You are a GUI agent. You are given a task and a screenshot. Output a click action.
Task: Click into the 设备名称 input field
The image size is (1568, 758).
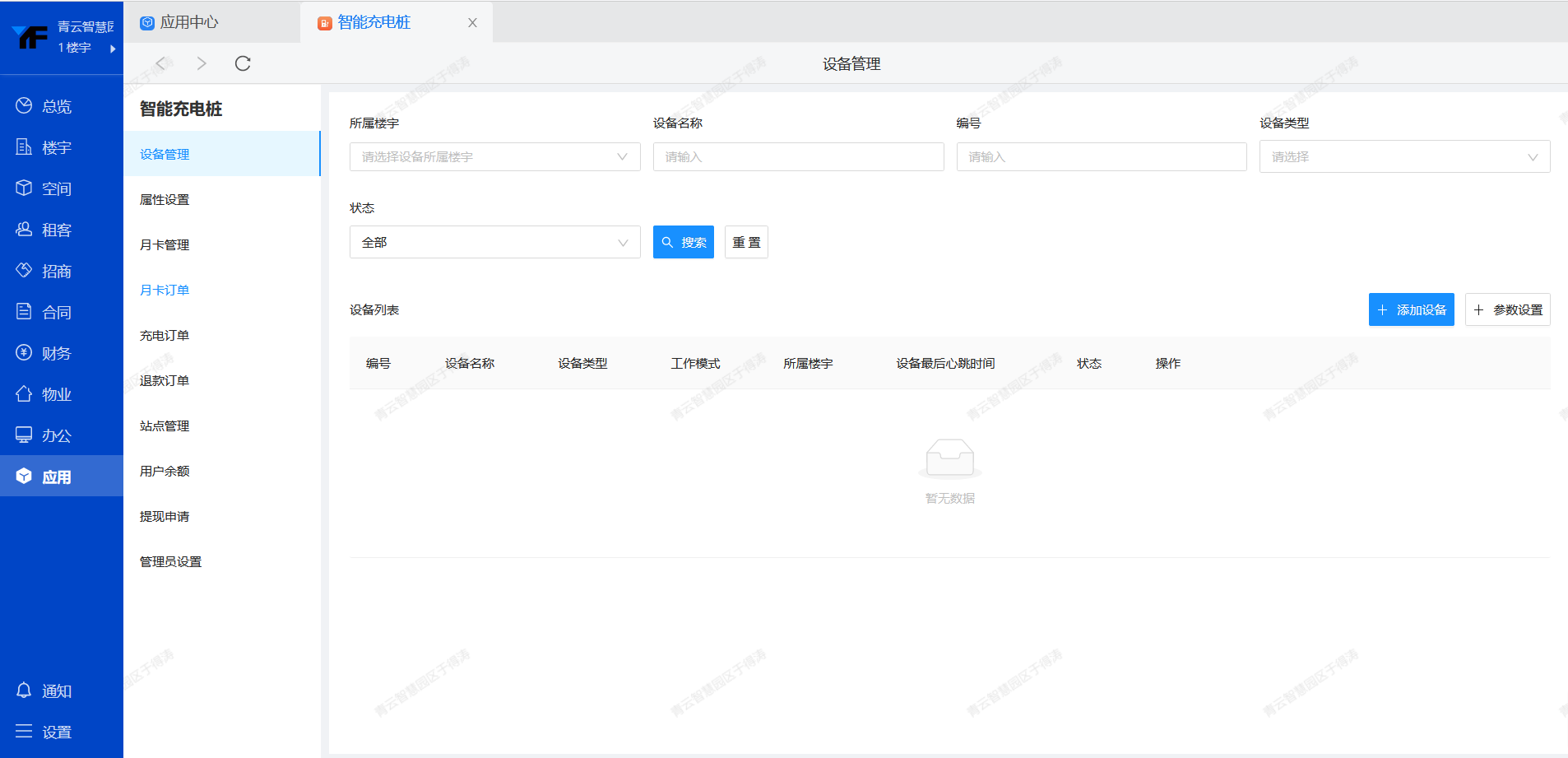point(798,157)
